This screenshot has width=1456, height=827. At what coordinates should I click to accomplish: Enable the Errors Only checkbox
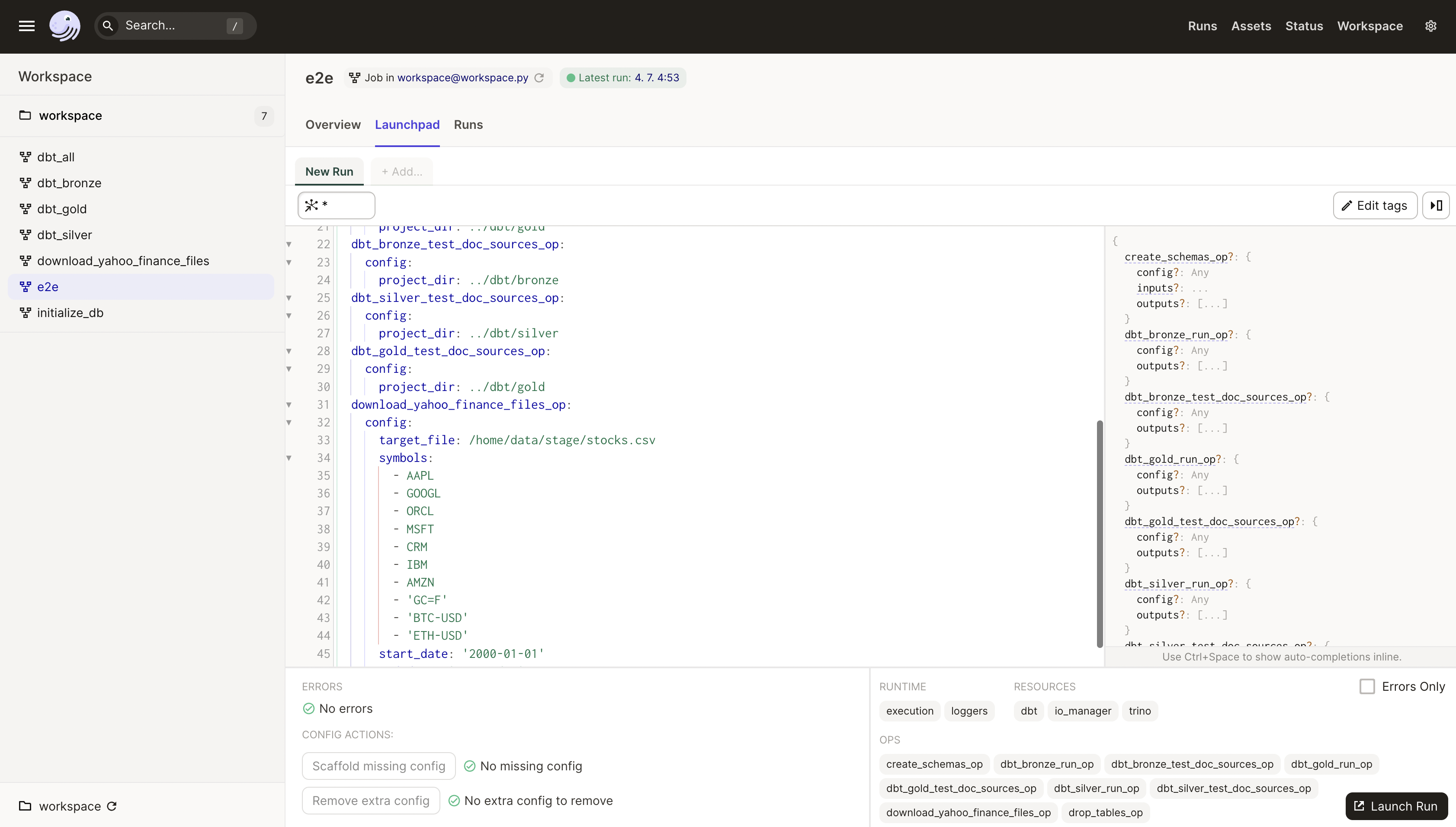(1367, 686)
